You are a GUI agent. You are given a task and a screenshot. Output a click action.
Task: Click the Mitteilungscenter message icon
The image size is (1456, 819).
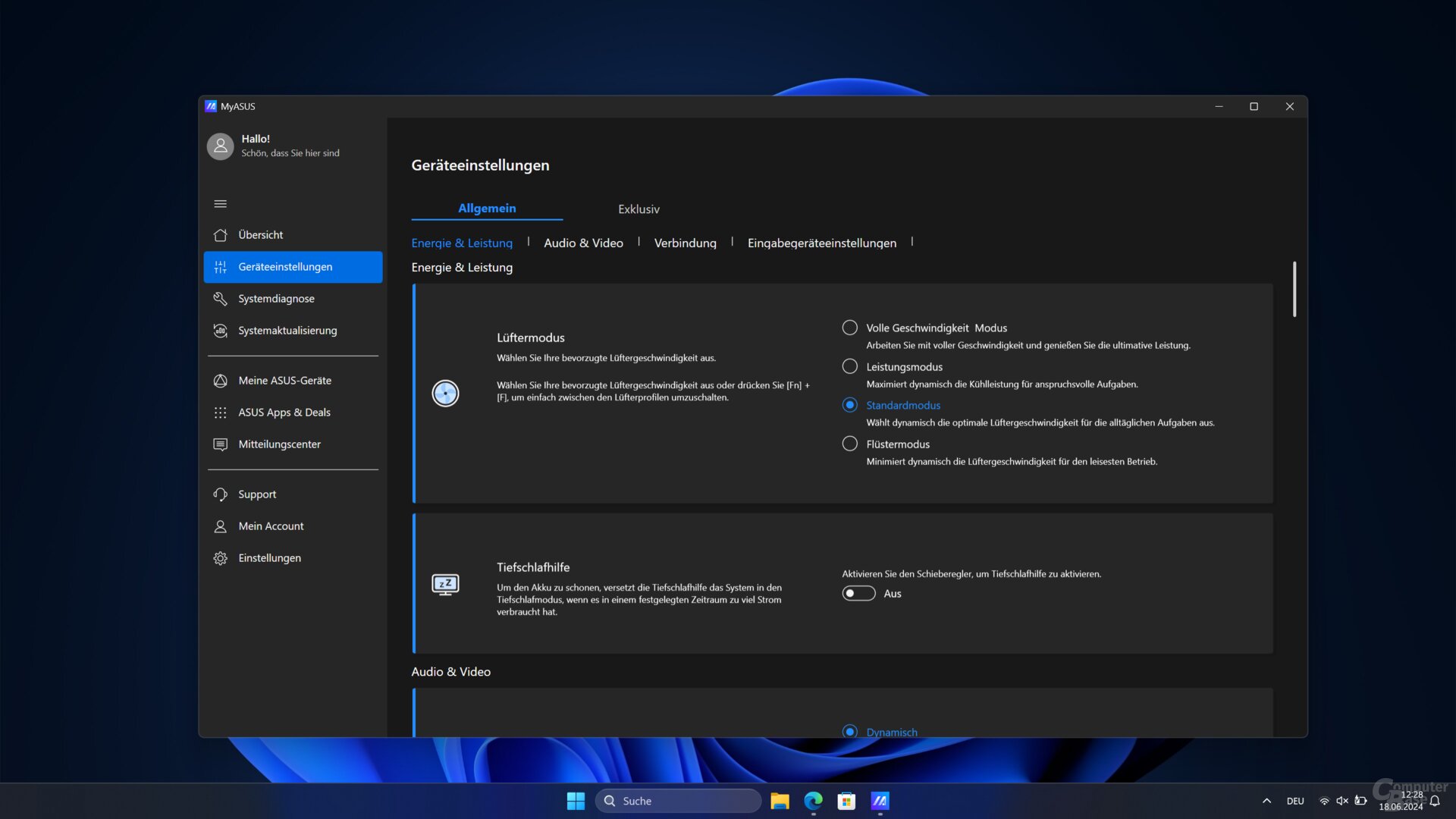[220, 444]
